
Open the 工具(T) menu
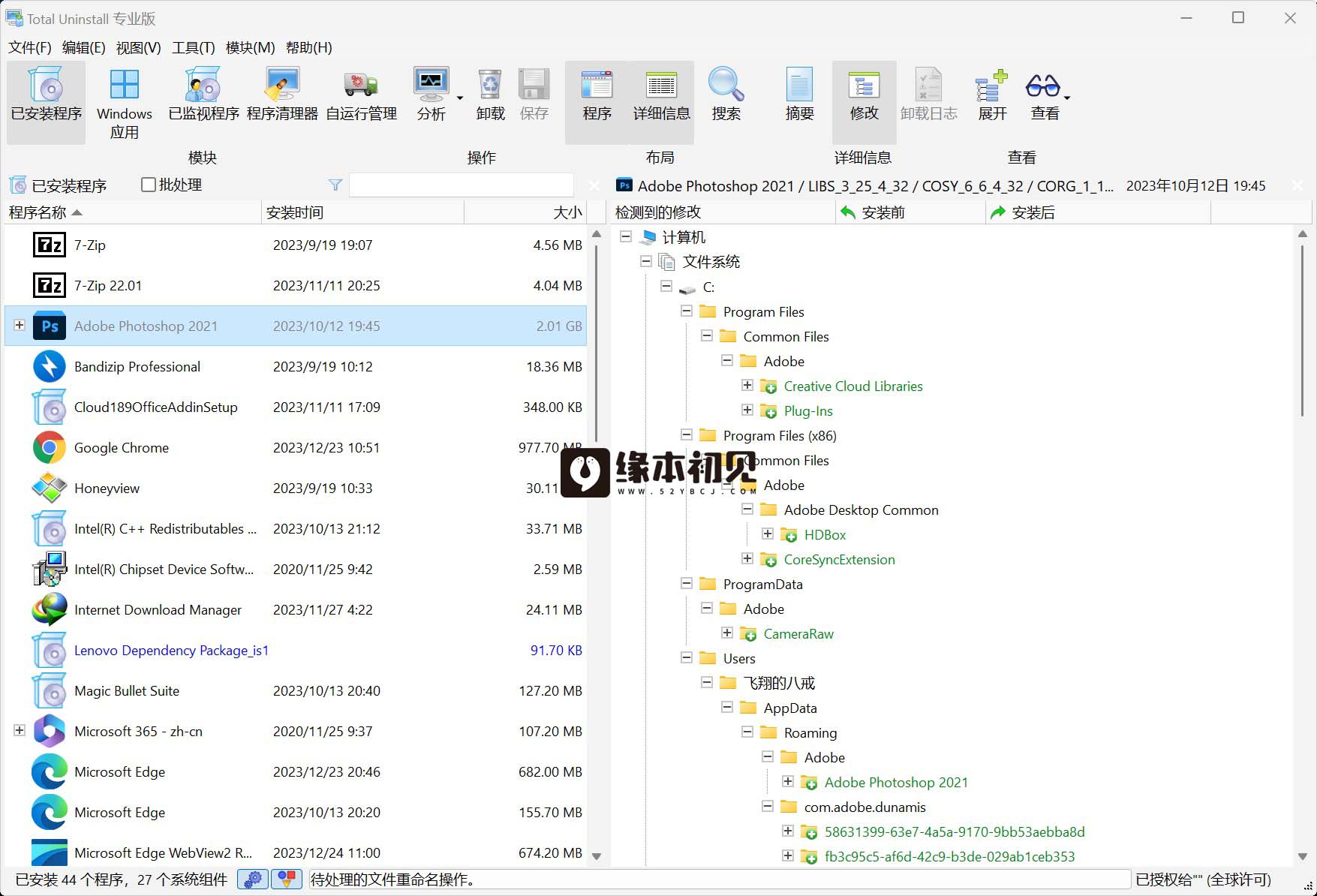(x=193, y=47)
